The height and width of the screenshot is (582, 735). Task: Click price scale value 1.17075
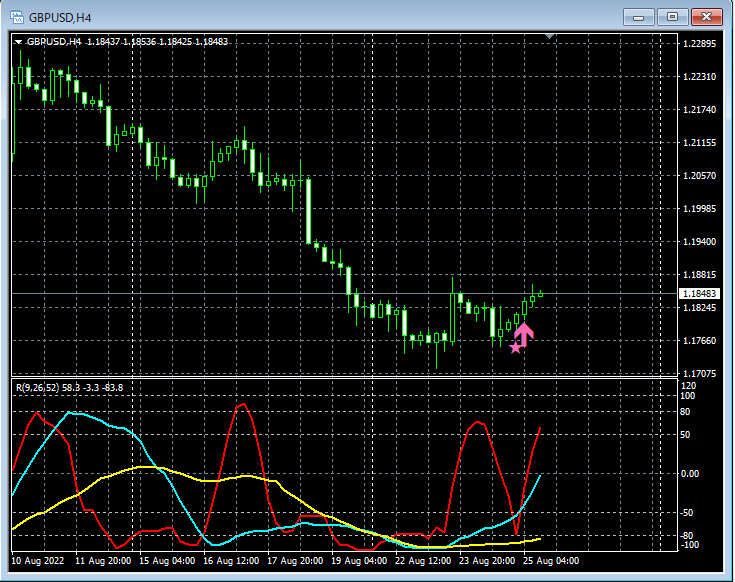coord(699,373)
